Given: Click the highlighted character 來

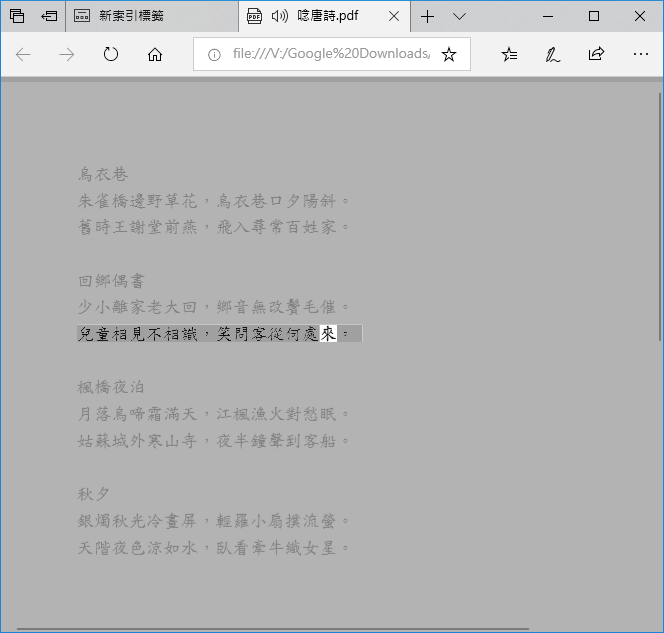Looking at the screenshot, I should point(328,334).
